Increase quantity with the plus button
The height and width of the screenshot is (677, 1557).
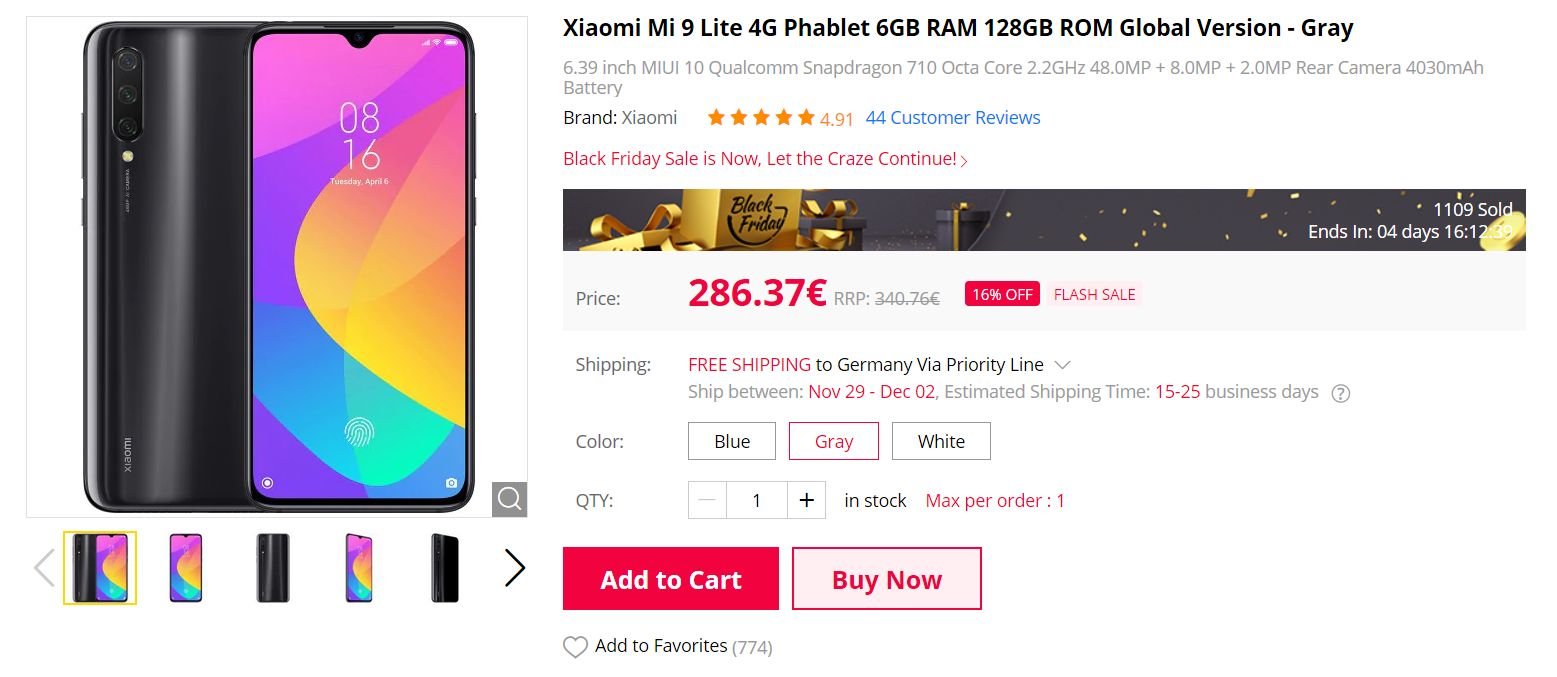806,500
